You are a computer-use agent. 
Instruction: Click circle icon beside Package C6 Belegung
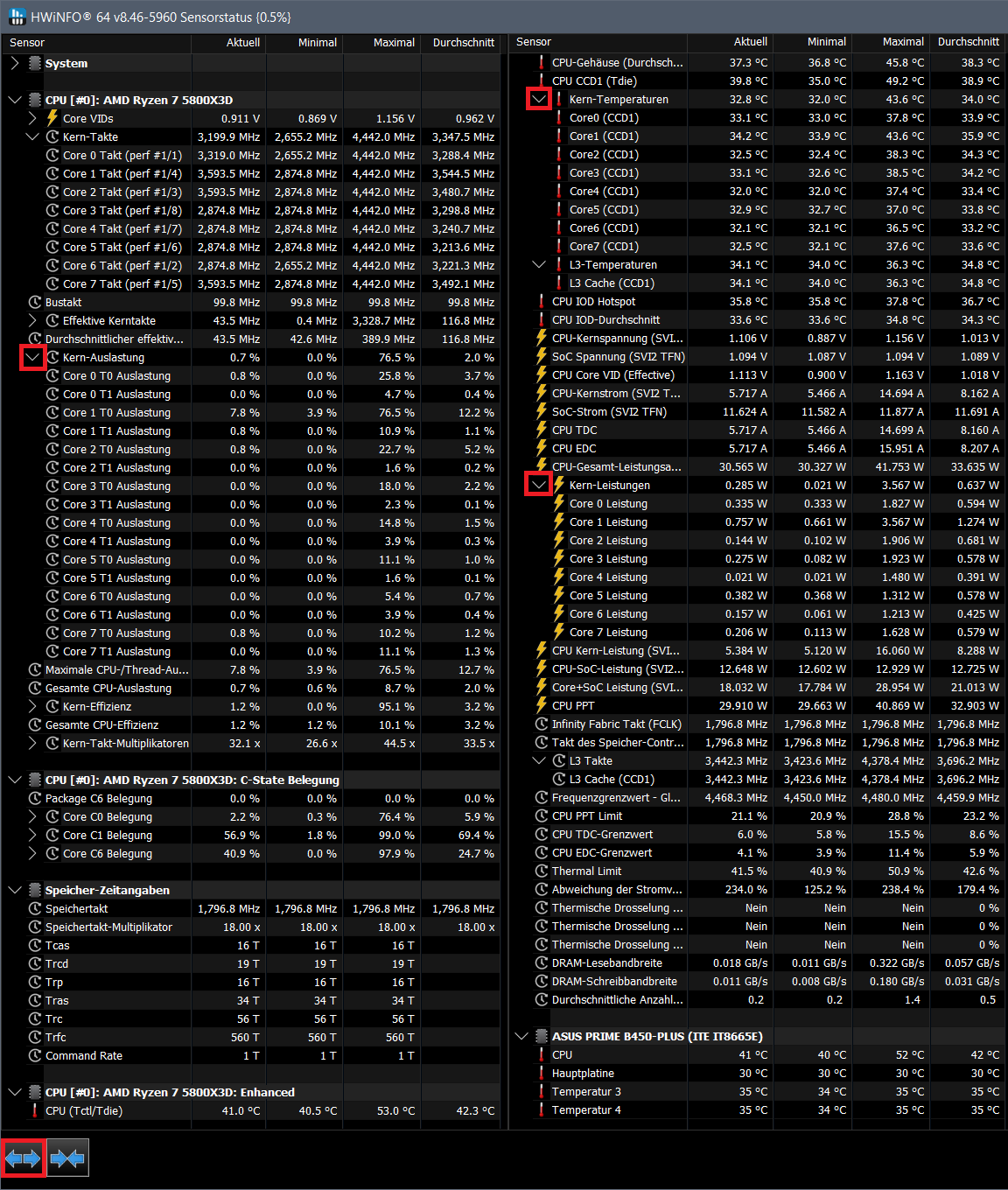(35, 798)
